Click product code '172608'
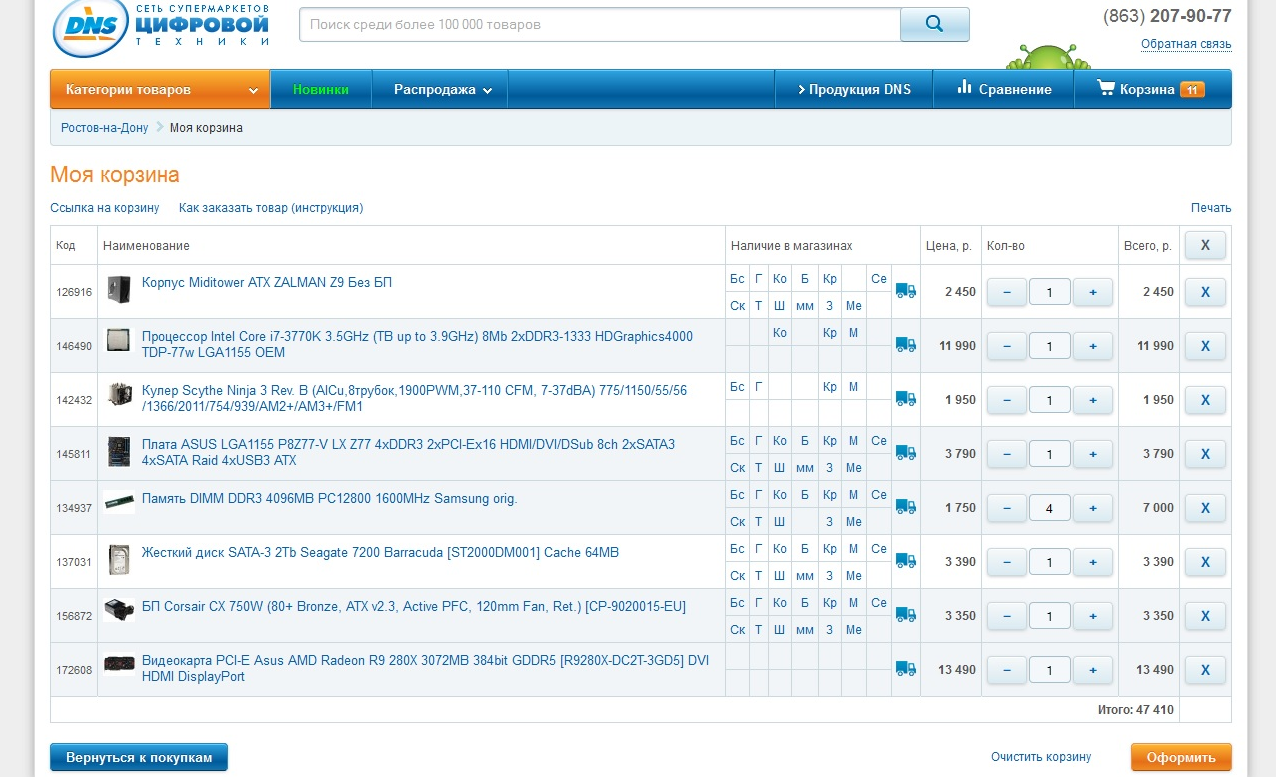The image size is (1276, 777). coord(74,670)
